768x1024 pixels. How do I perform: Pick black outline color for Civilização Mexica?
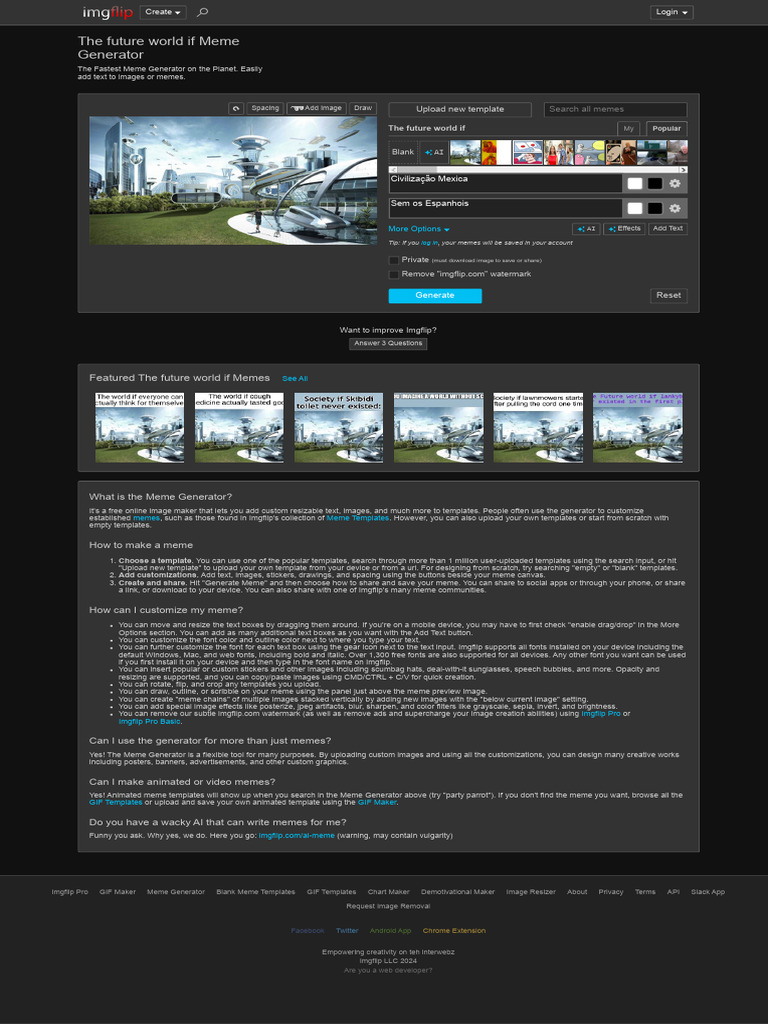point(655,184)
